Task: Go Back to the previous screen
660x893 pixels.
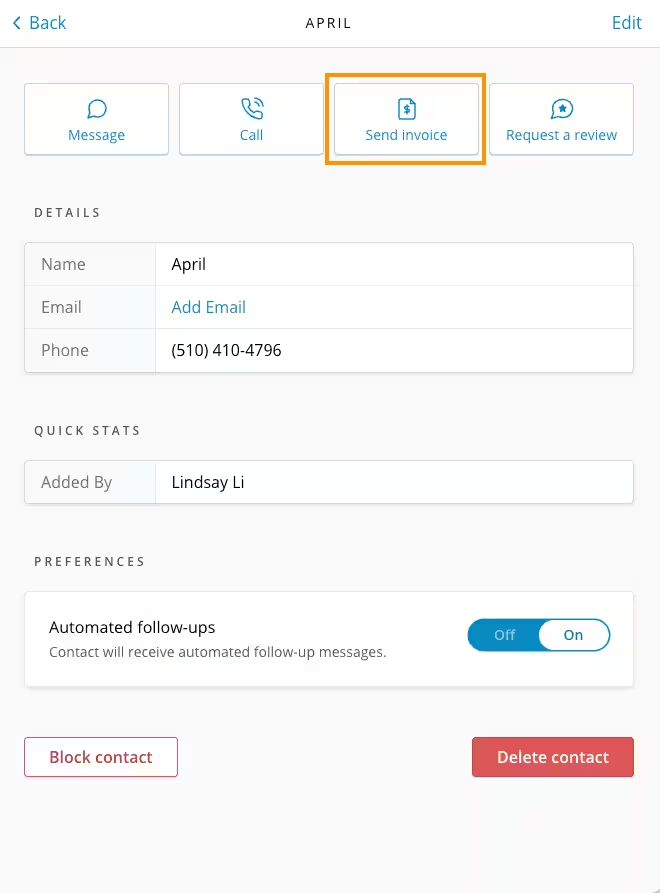Action: coord(39,23)
